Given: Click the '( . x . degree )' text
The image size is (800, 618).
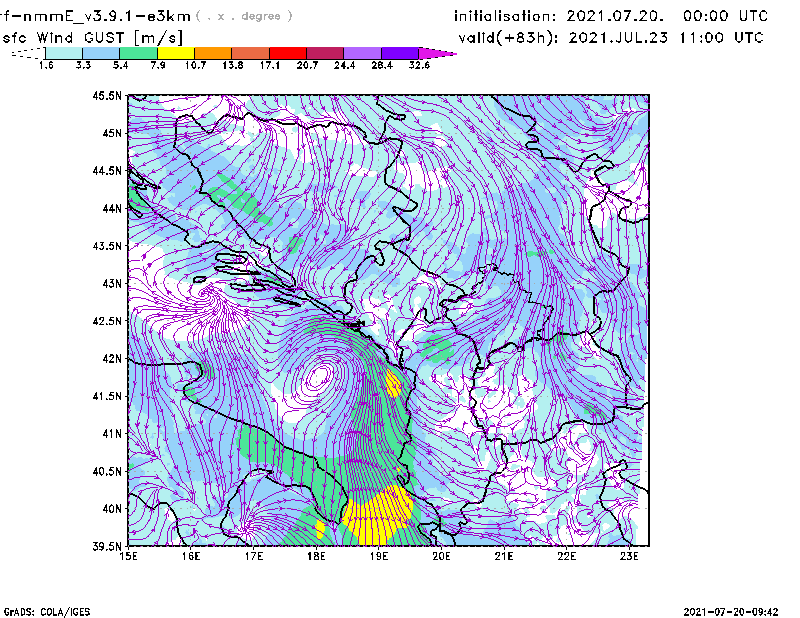Looking at the screenshot, I should pos(244,16).
